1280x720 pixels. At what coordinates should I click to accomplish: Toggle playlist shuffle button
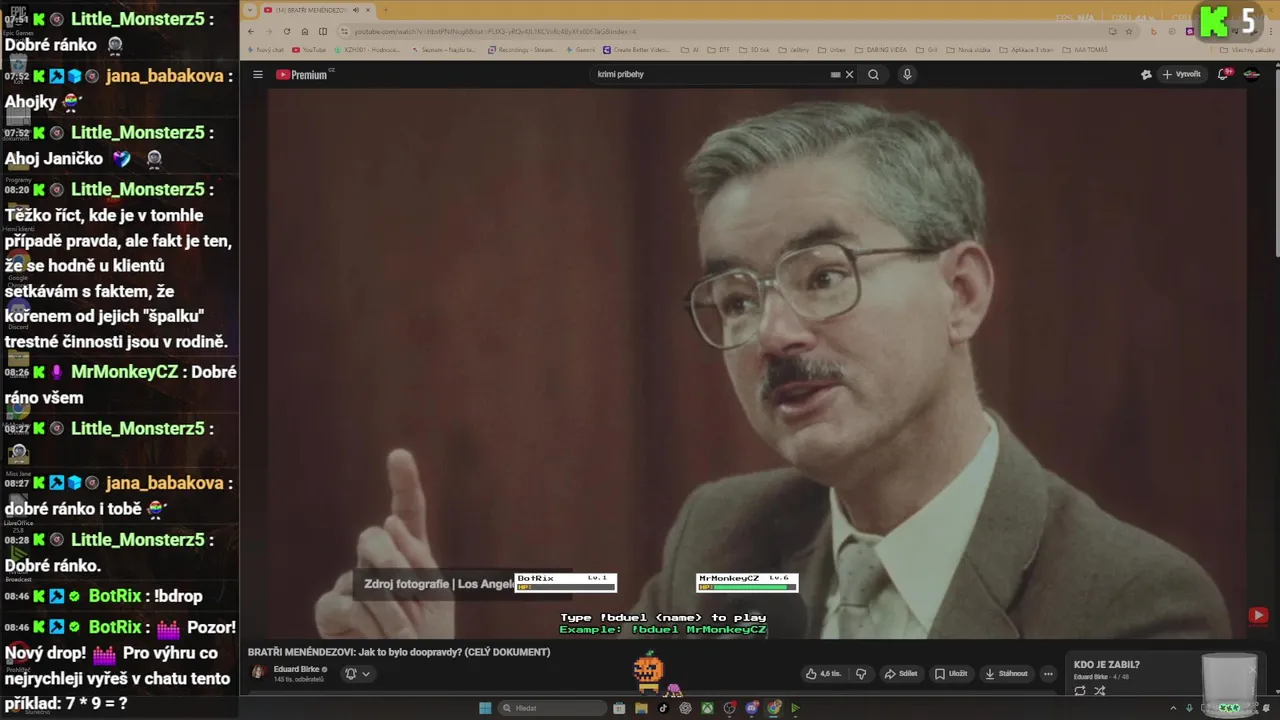coord(1100,691)
